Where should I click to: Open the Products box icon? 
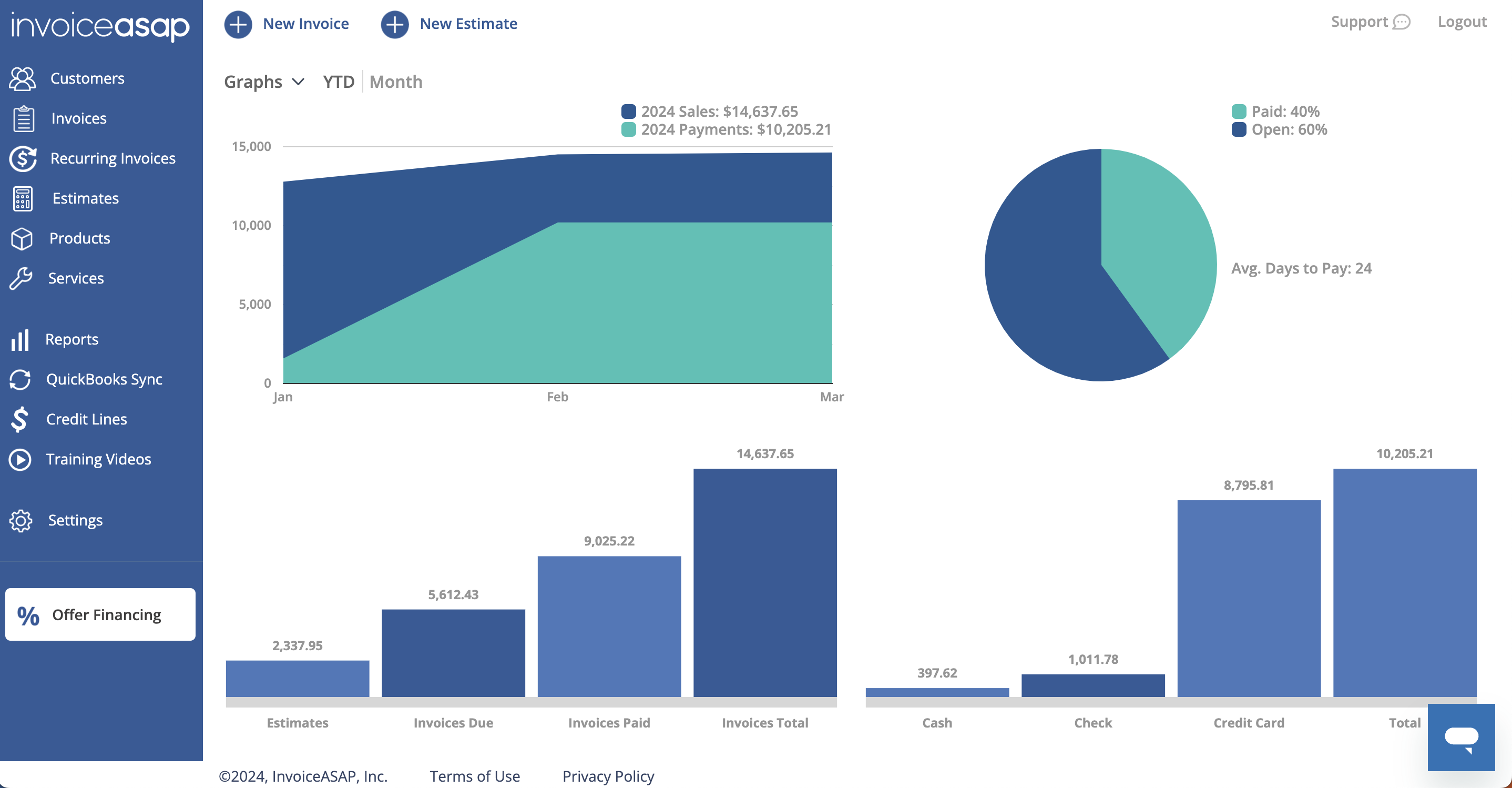21,238
